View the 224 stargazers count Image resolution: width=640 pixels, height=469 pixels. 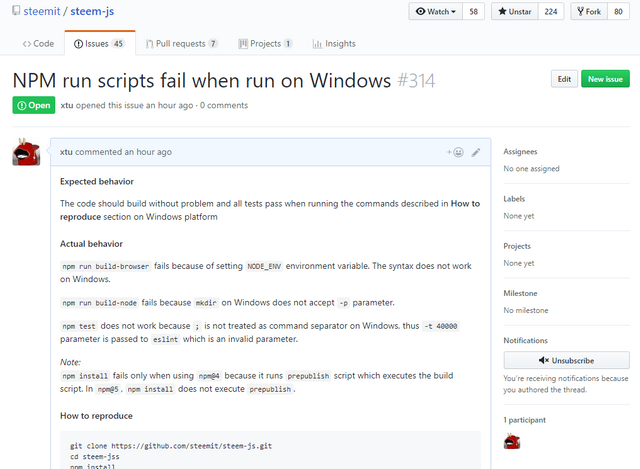click(x=551, y=11)
